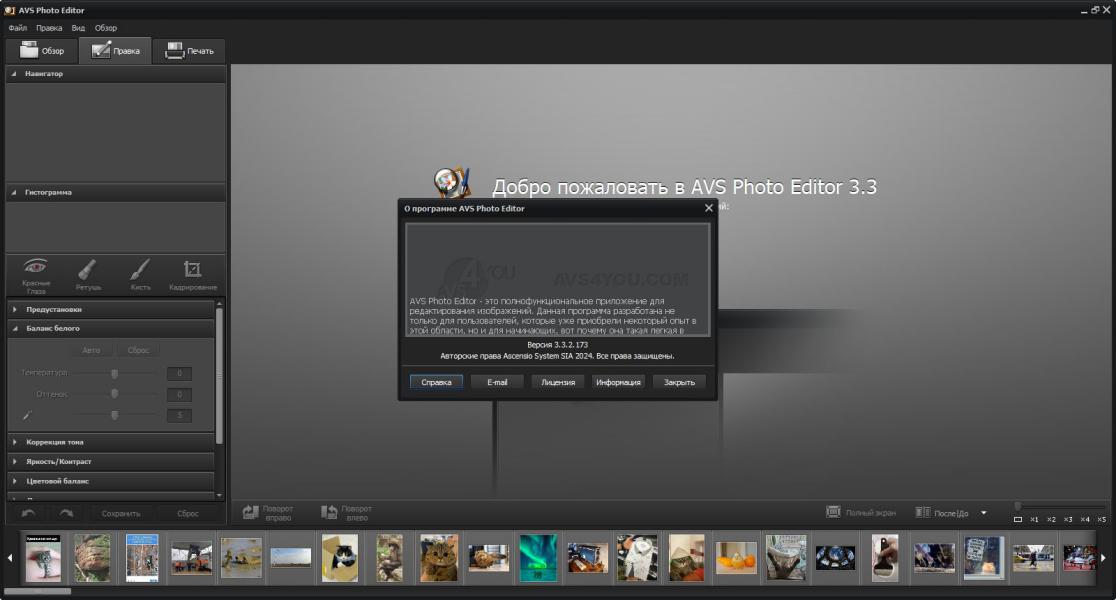
Task: Click the filmstrip horizontal scrollbar
Action: 38,591
